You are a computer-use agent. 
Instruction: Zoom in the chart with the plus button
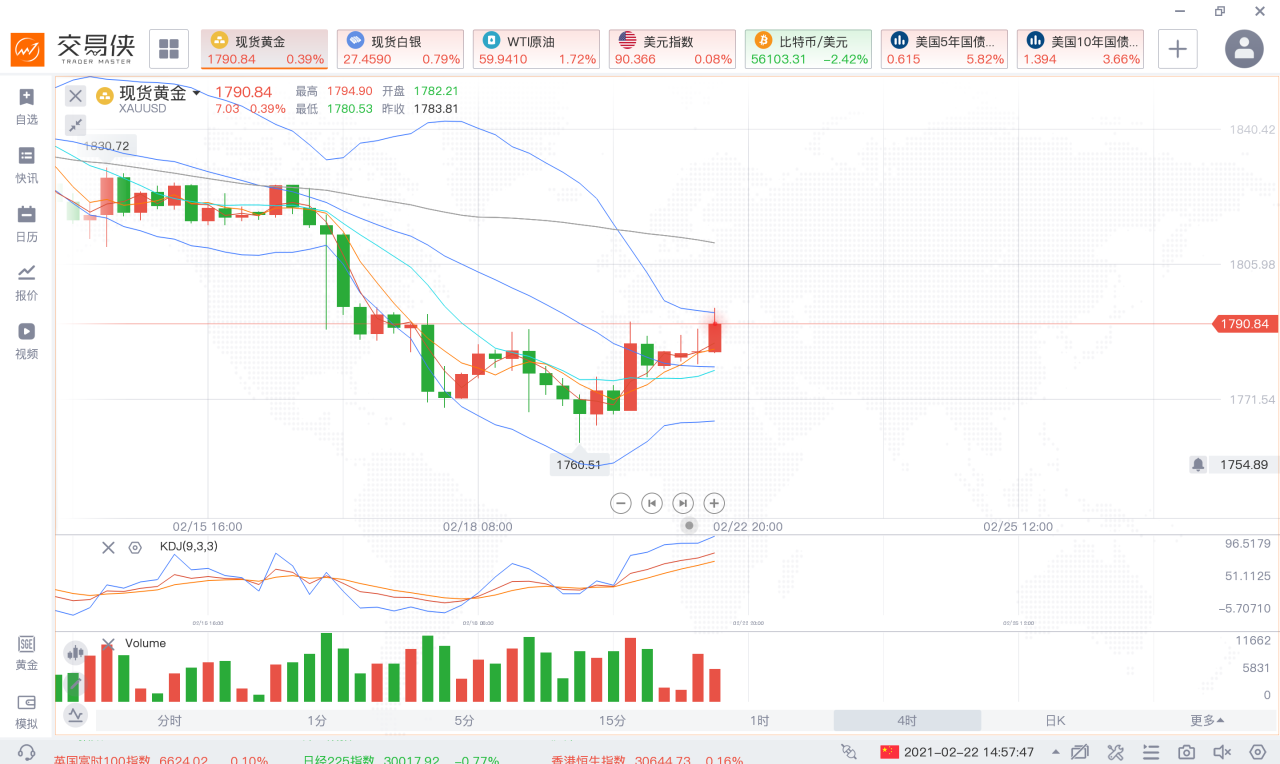[x=714, y=503]
